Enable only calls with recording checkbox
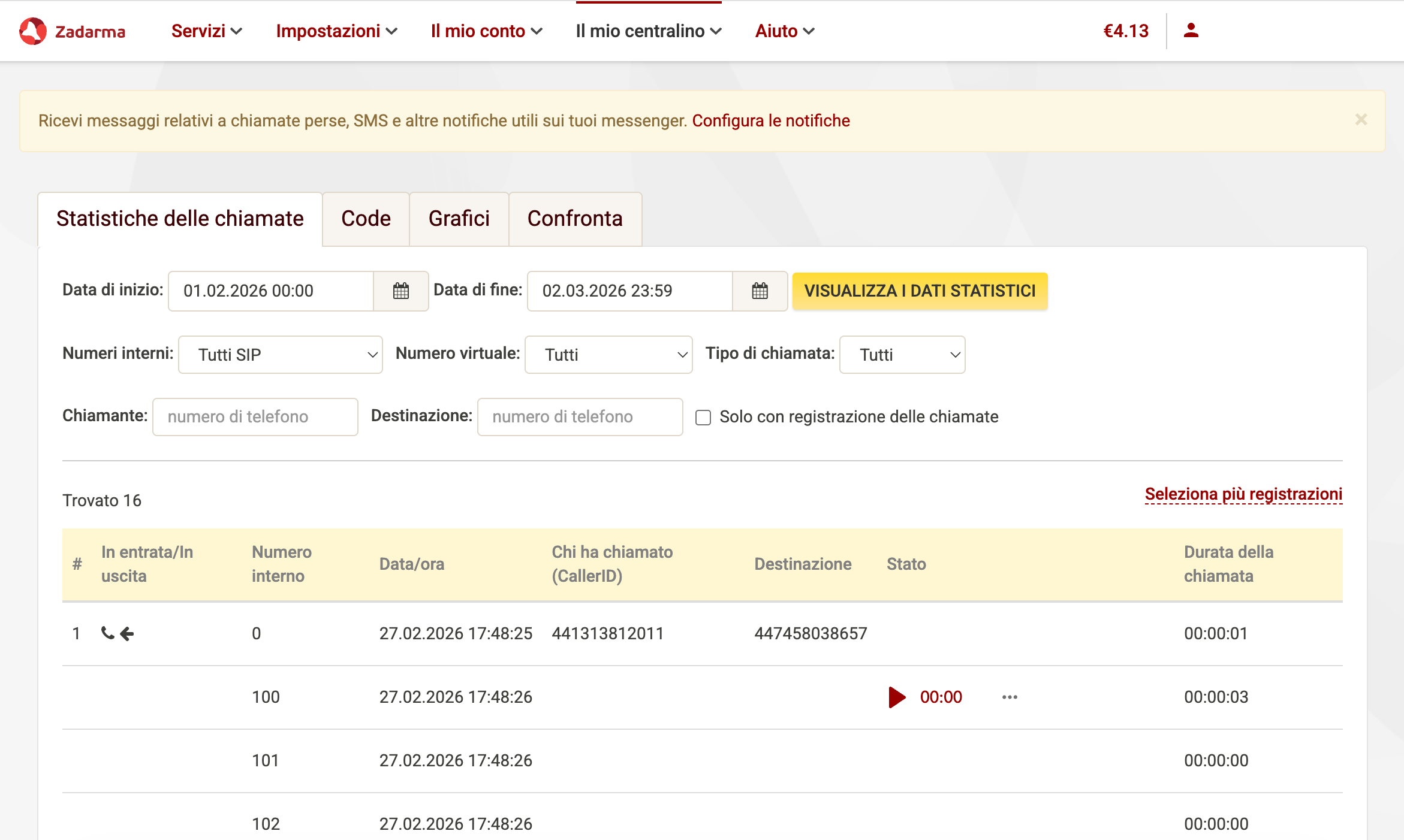Viewport: 1404px width, 840px height. [x=703, y=418]
